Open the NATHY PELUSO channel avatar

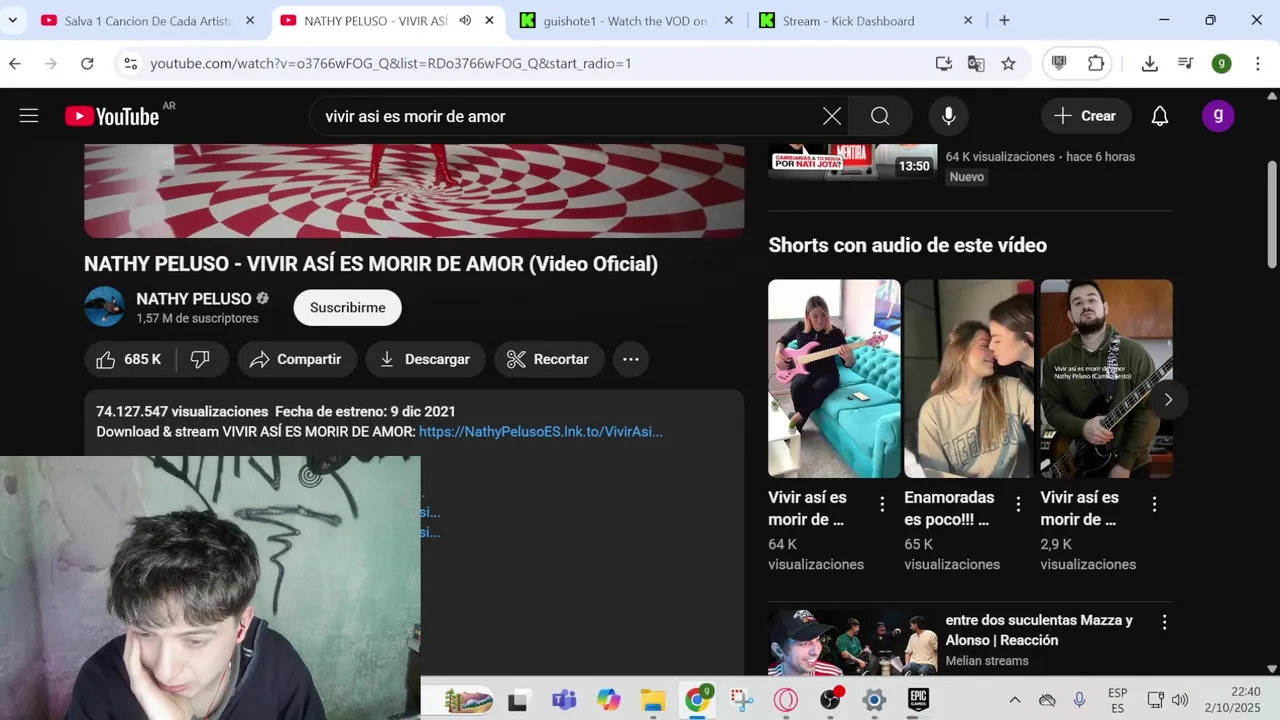tap(104, 307)
